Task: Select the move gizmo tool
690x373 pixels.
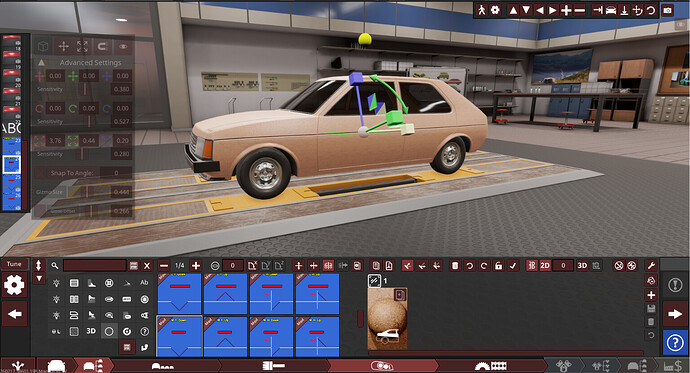Action: click(63, 46)
